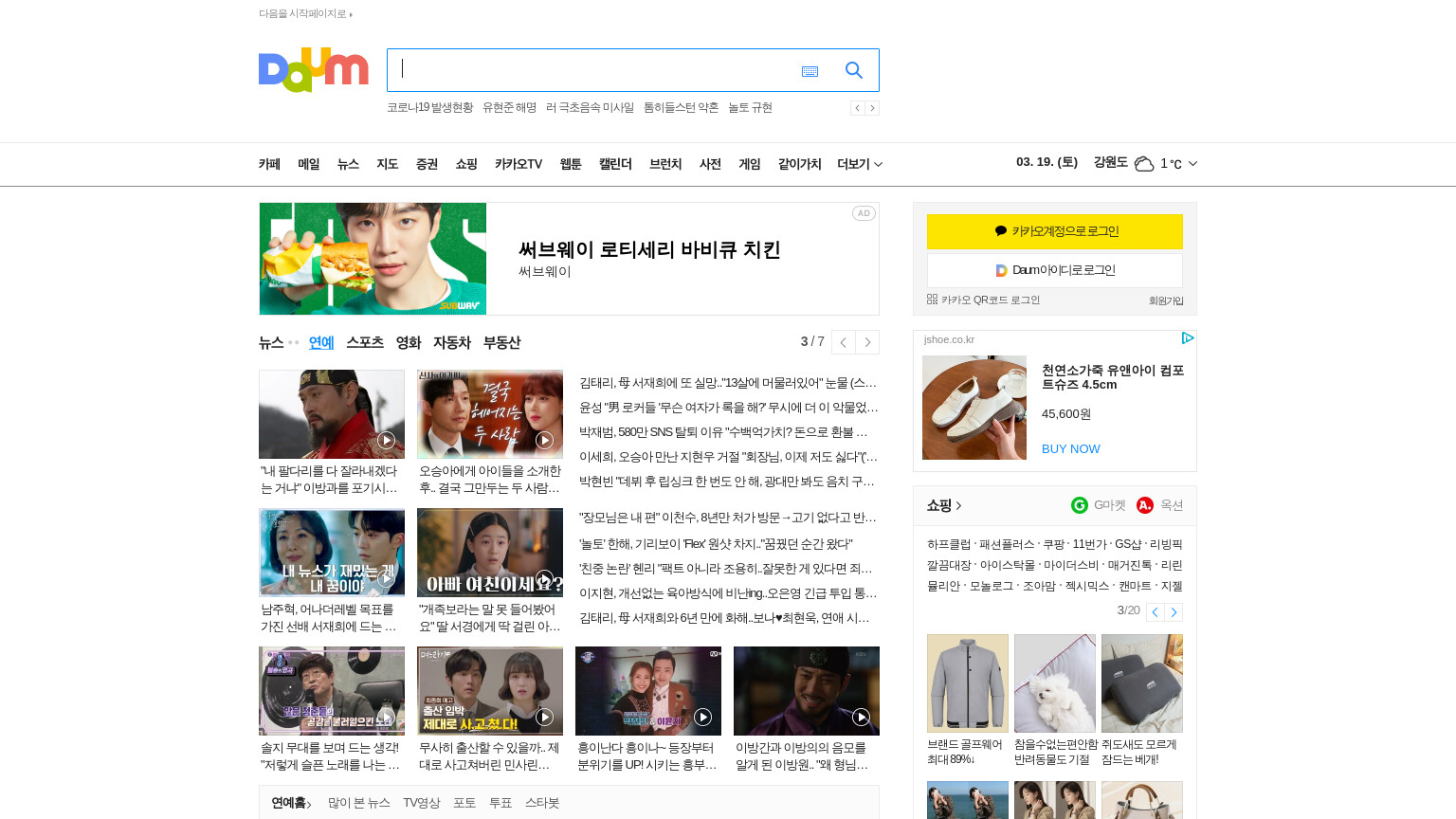
Task: Click the AD badge on Subway banner
Action: 864,213
